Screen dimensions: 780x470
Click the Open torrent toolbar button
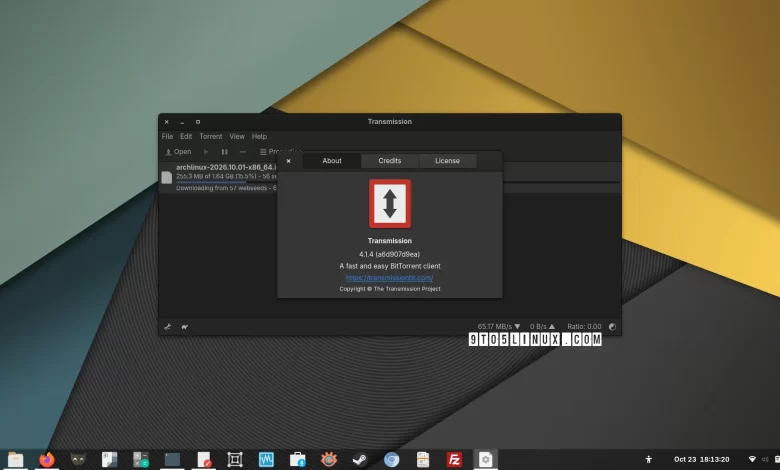[x=178, y=152]
